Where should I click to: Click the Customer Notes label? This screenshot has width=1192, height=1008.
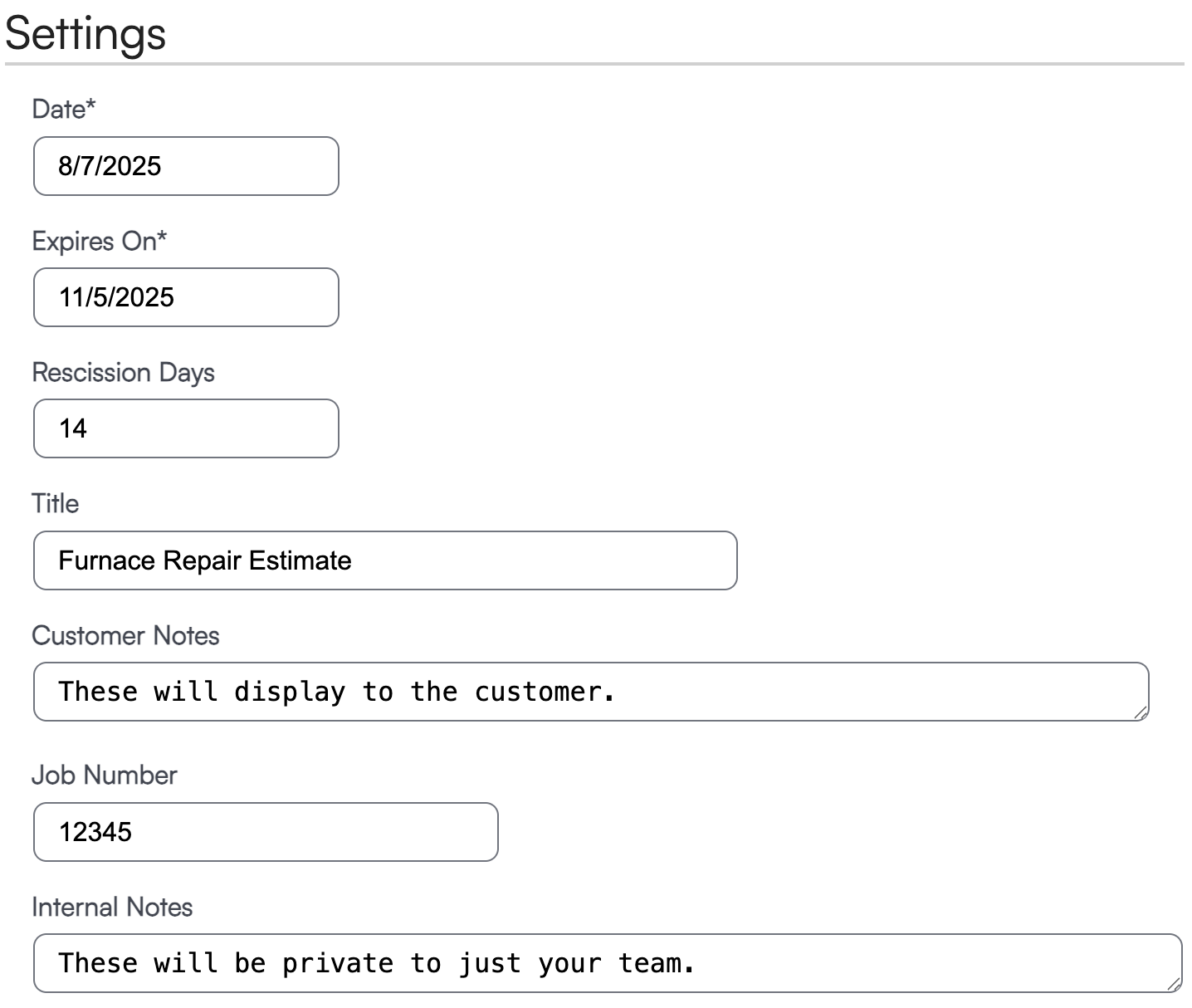[x=125, y=635]
